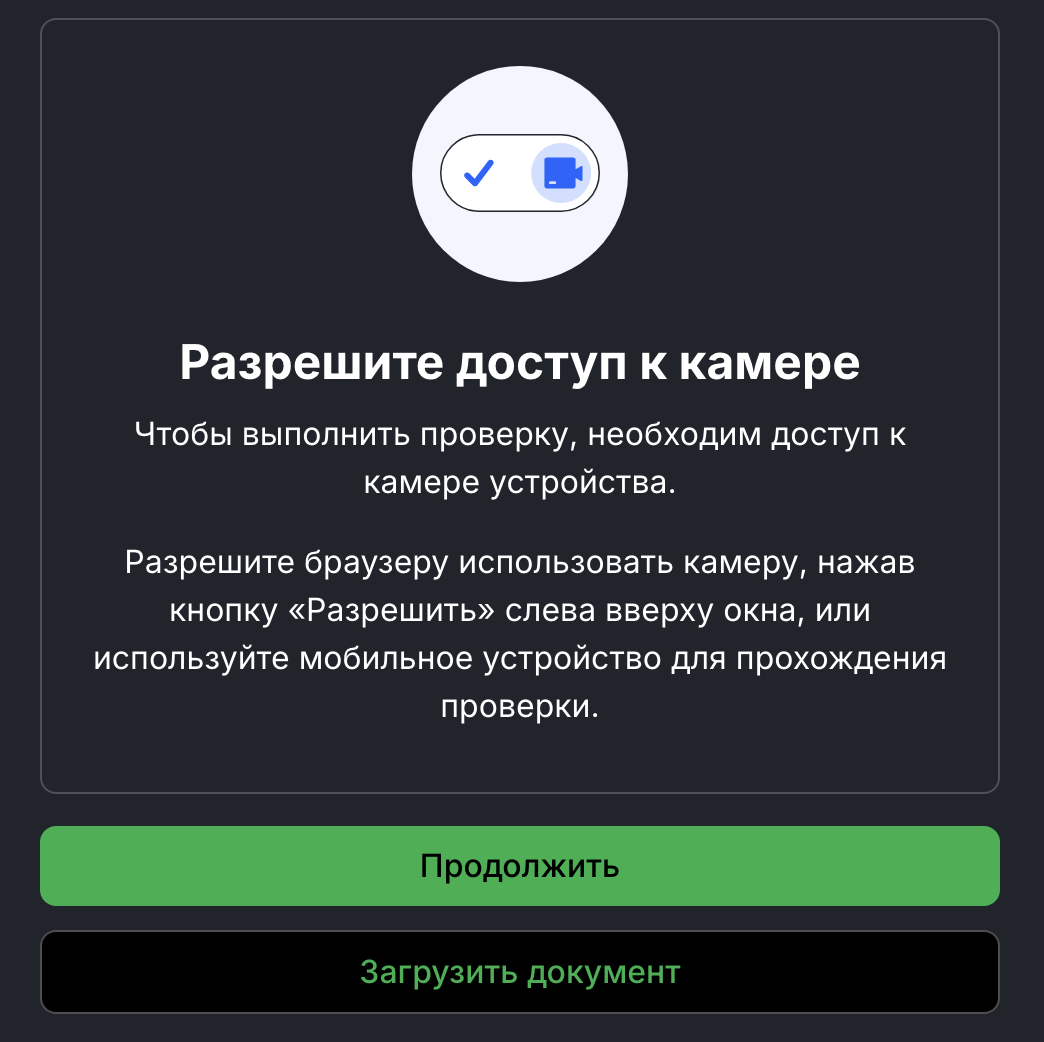Click the quoted word «Разрешить» in instructions
This screenshot has height=1042, width=1044.
(x=392, y=611)
